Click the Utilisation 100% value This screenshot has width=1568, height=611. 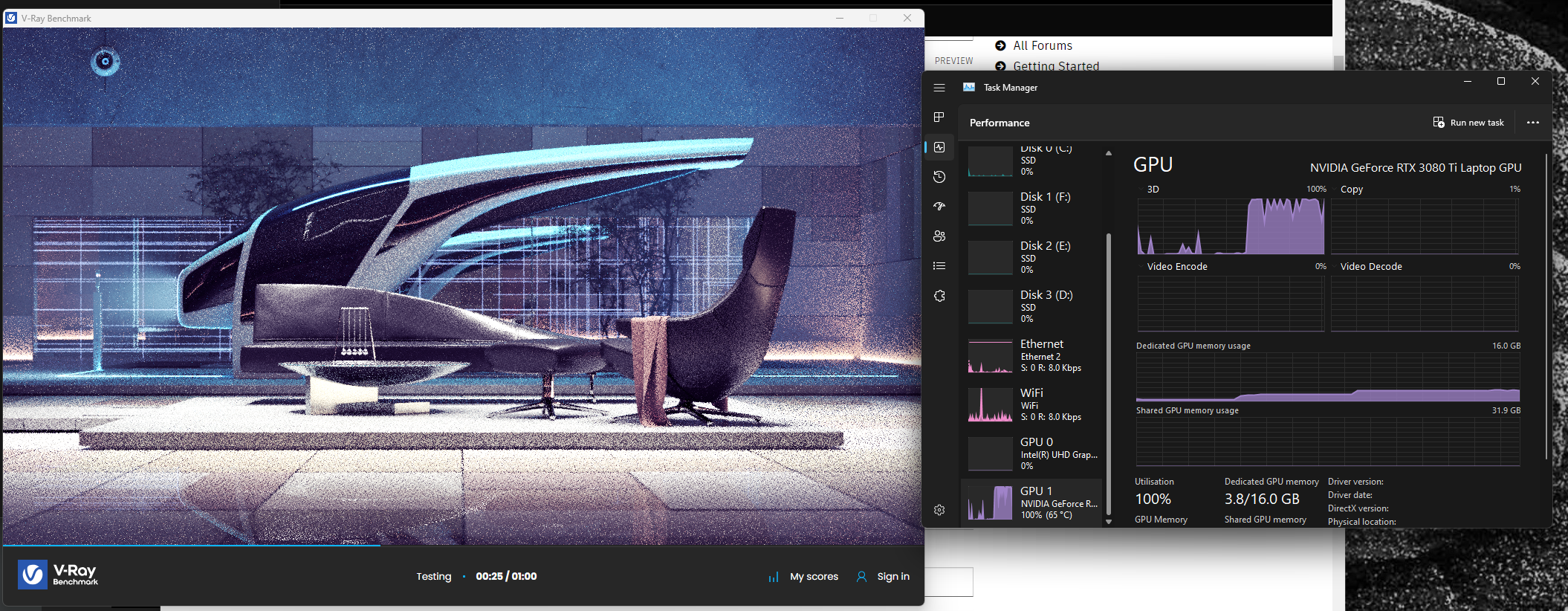(x=1153, y=500)
